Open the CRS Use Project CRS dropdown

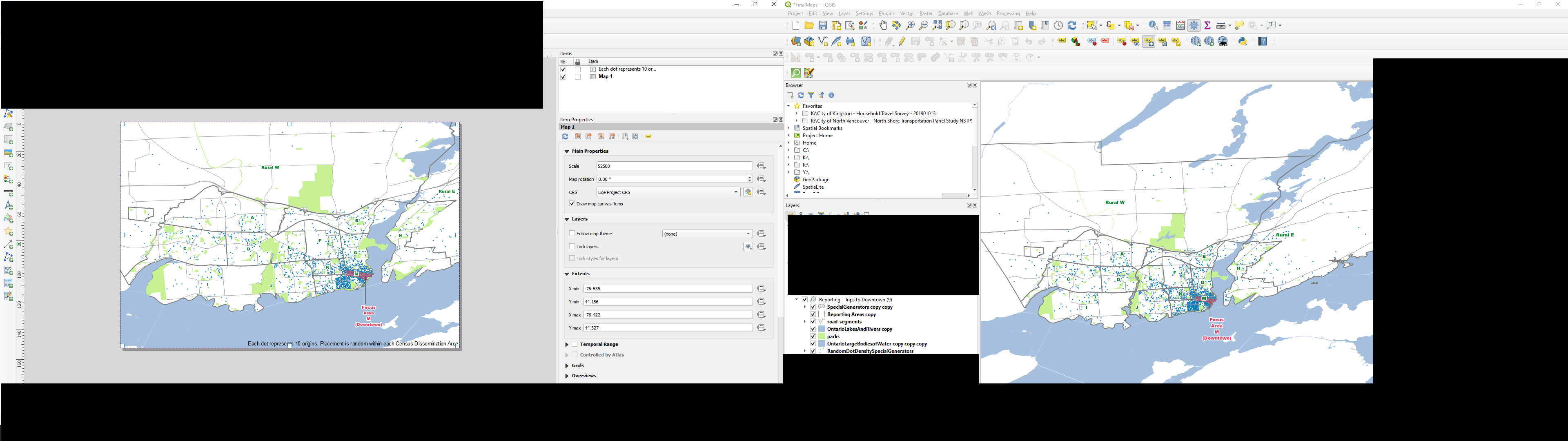pos(668,192)
